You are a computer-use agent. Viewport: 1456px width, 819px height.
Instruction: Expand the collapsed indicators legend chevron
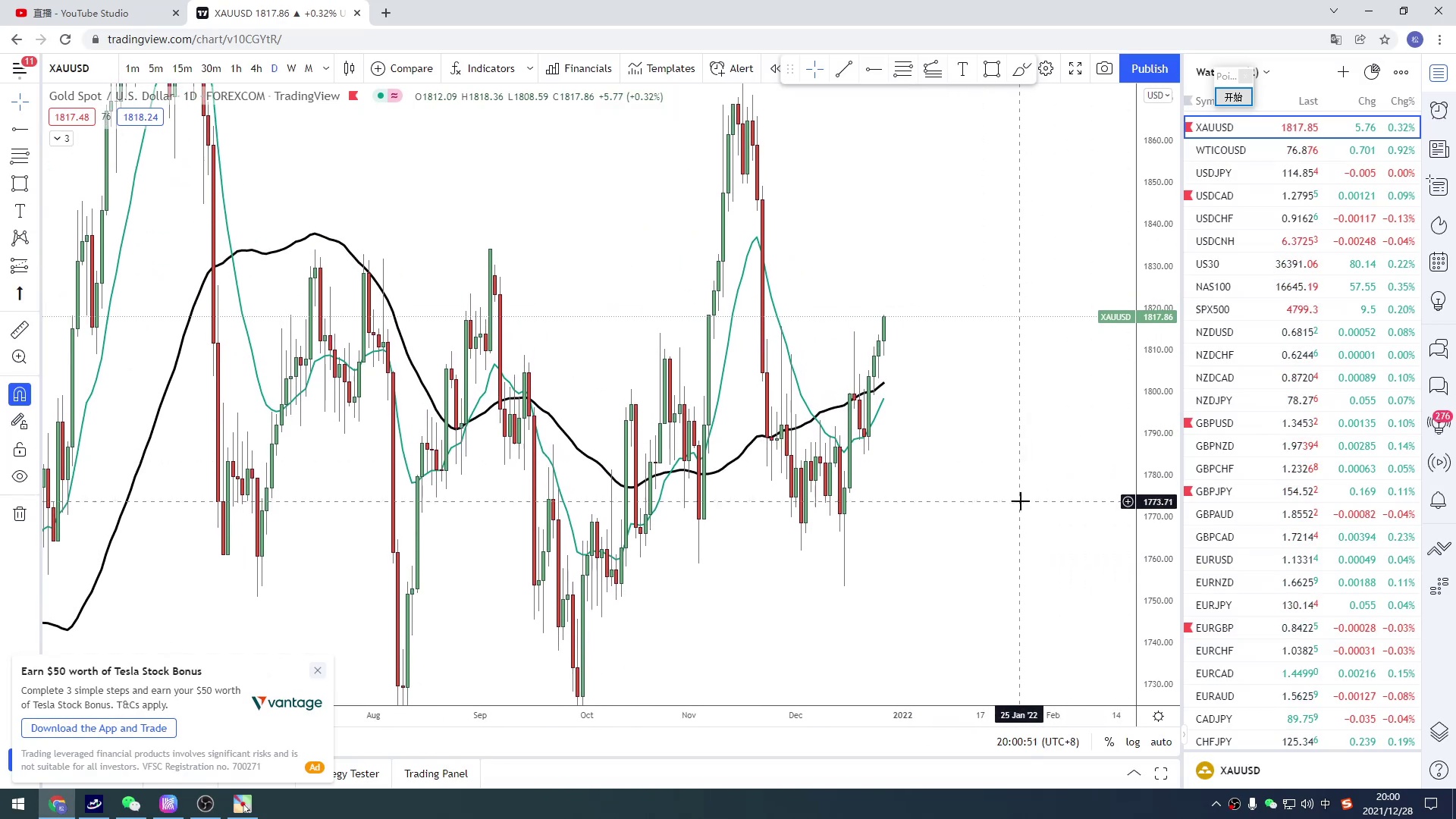[61, 138]
